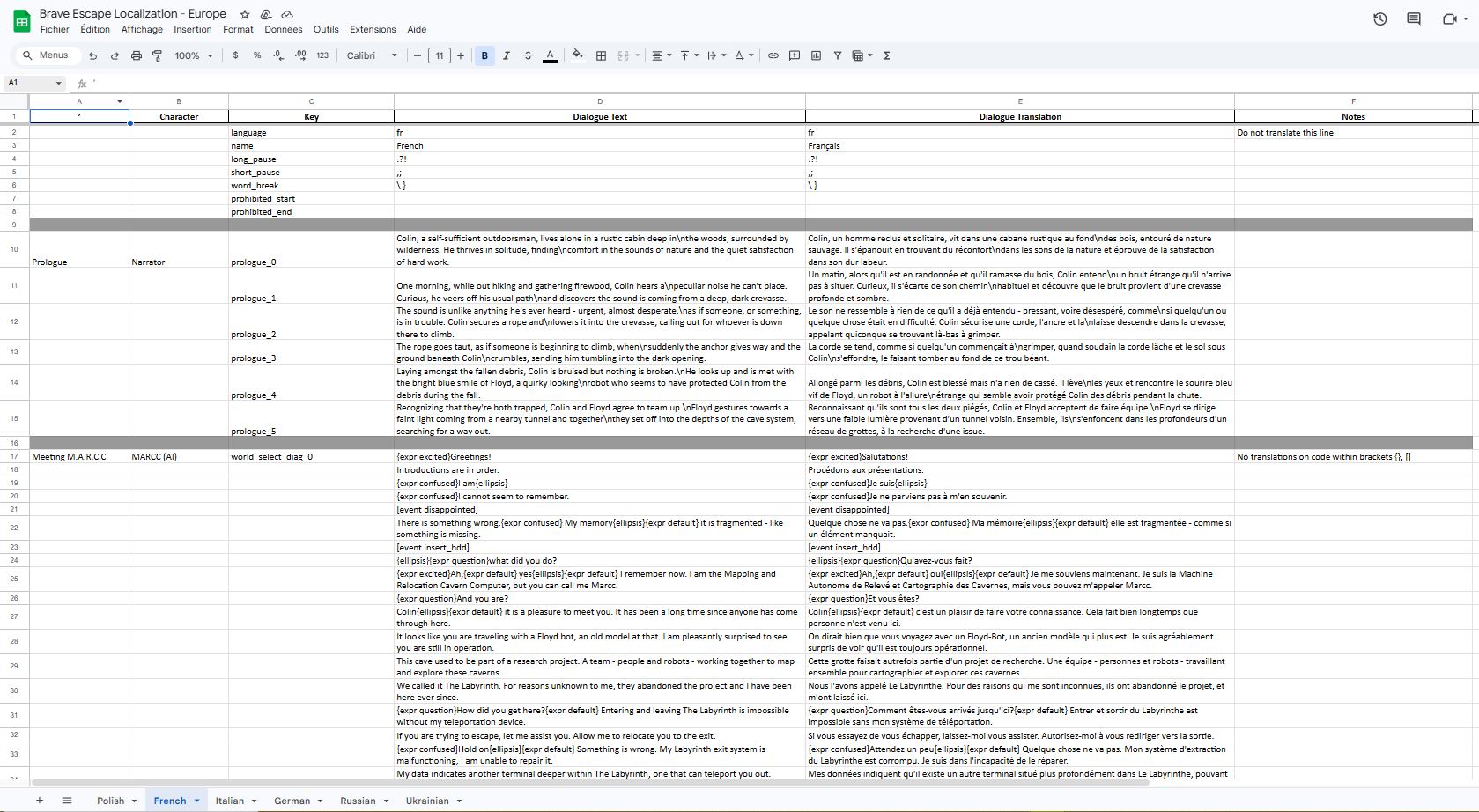Screen dimensions: 1479x812
Task: Check the cloud save status icon
Action: point(287,14)
